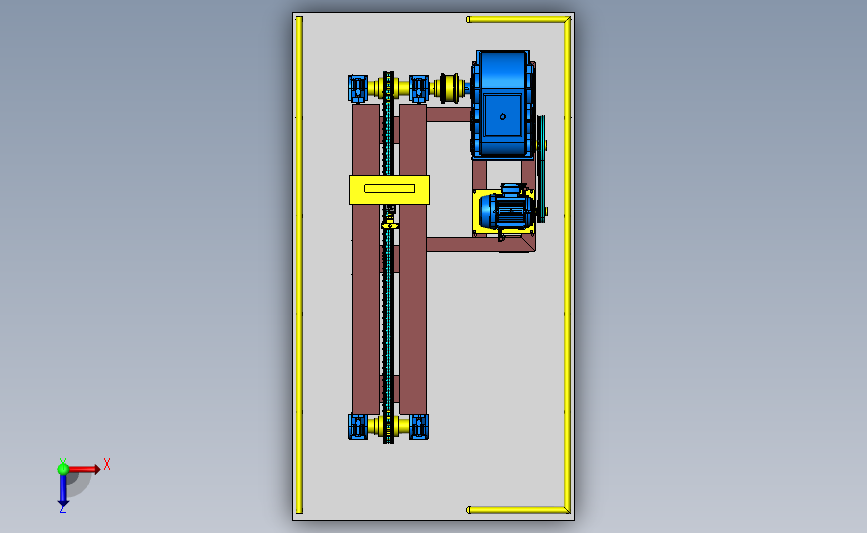Select the top-left blue bearing block

[358, 88]
